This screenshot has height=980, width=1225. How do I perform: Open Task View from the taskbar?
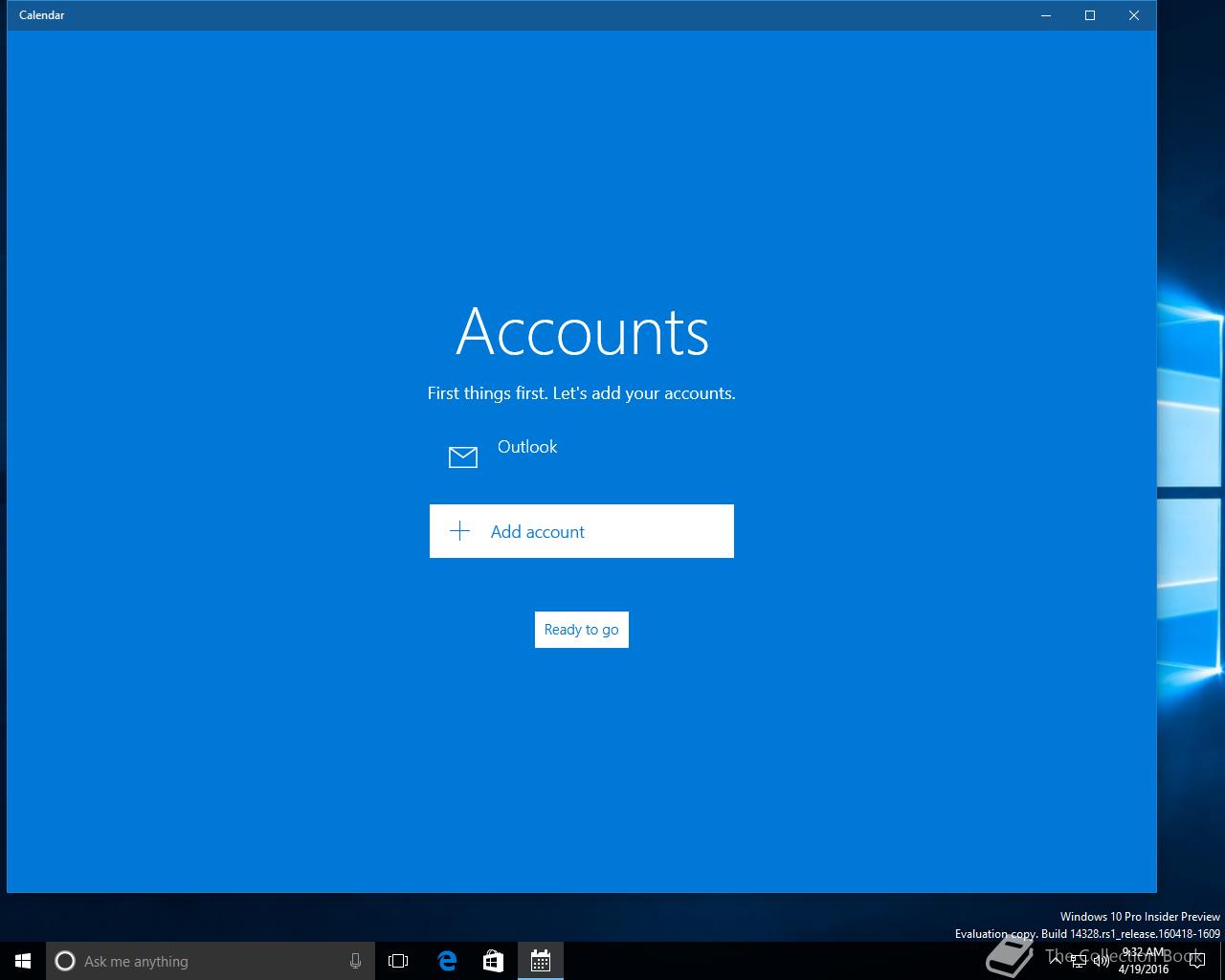point(398,961)
